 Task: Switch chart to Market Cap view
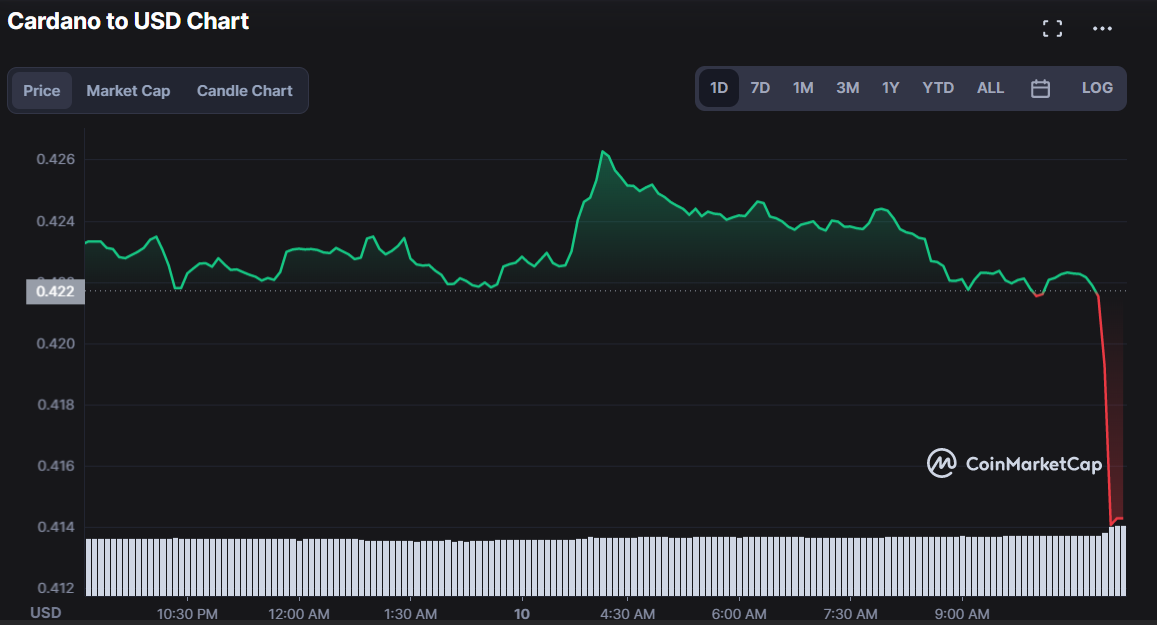[x=128, y=90]
